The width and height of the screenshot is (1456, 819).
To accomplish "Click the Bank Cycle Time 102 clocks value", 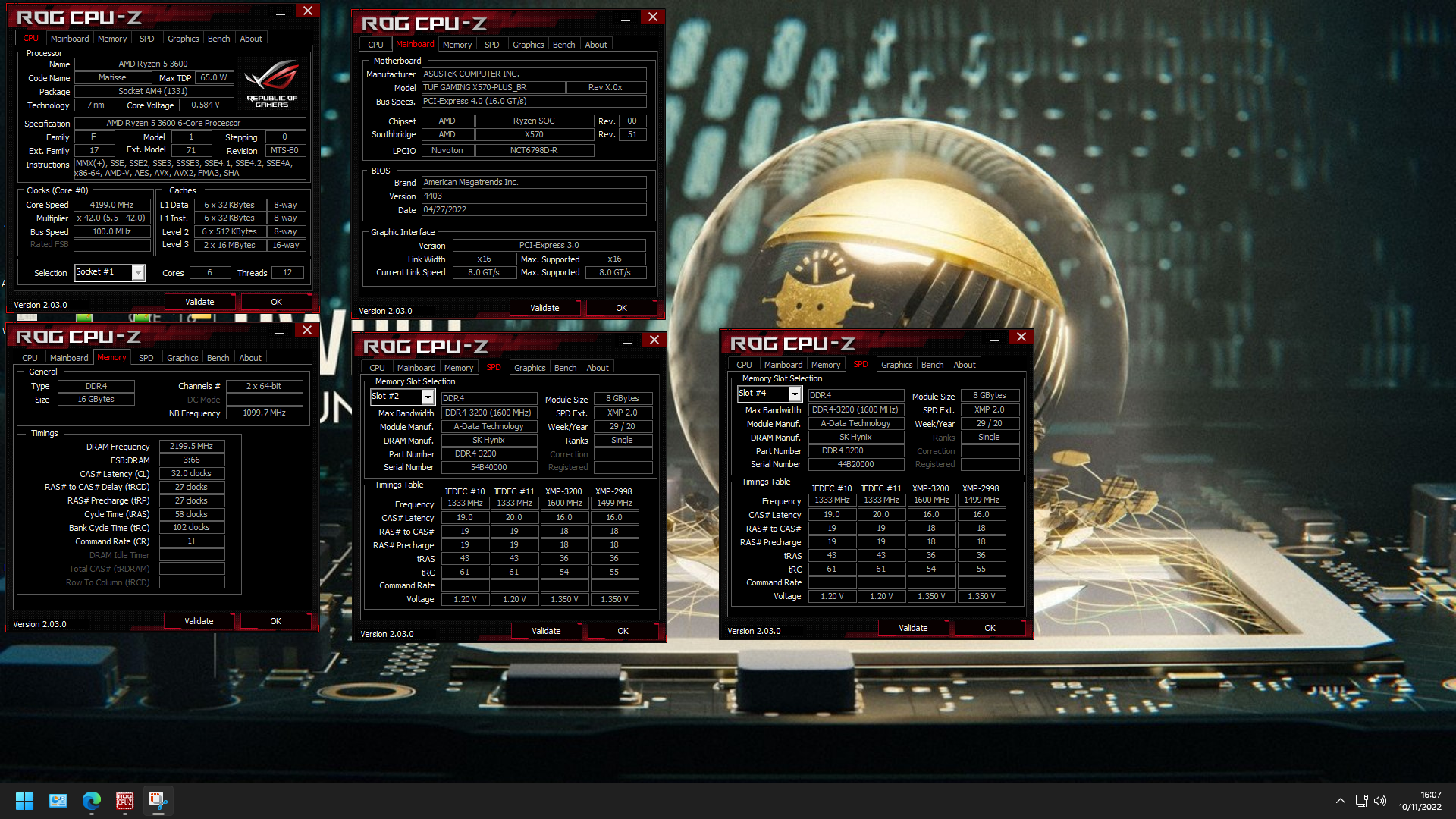I will [x=191, y=528].
